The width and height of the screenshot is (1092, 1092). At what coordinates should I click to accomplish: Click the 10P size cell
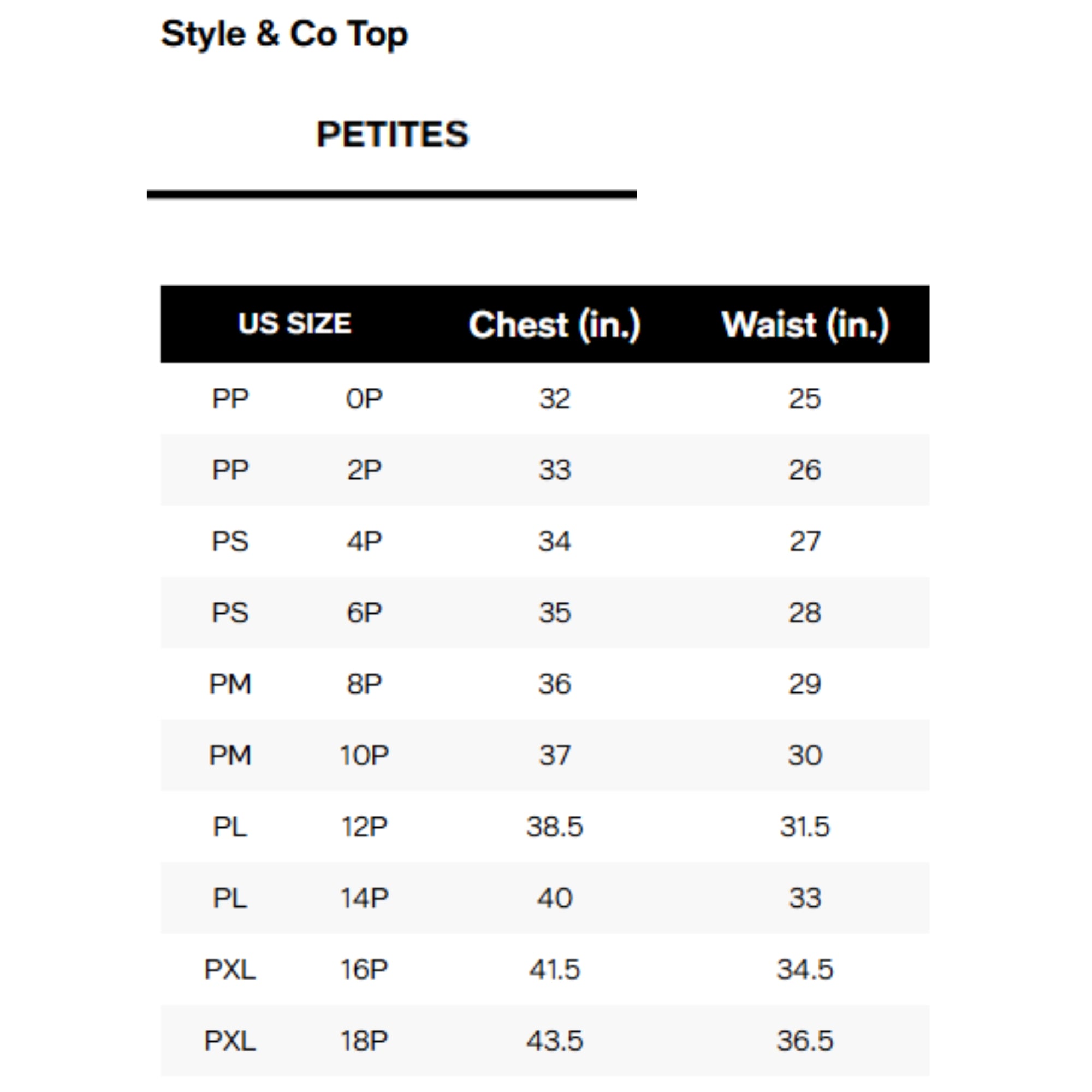pos(365,755)
